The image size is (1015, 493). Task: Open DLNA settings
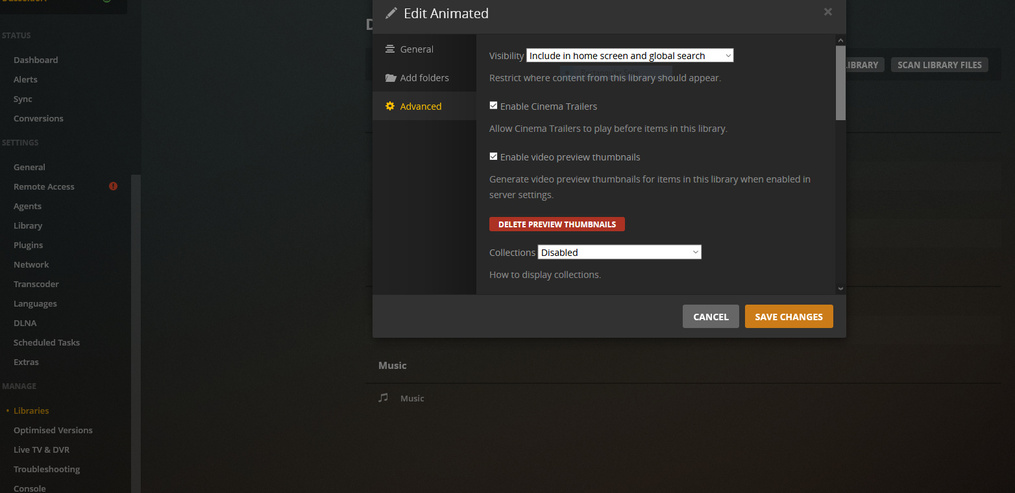pos(25,323)
